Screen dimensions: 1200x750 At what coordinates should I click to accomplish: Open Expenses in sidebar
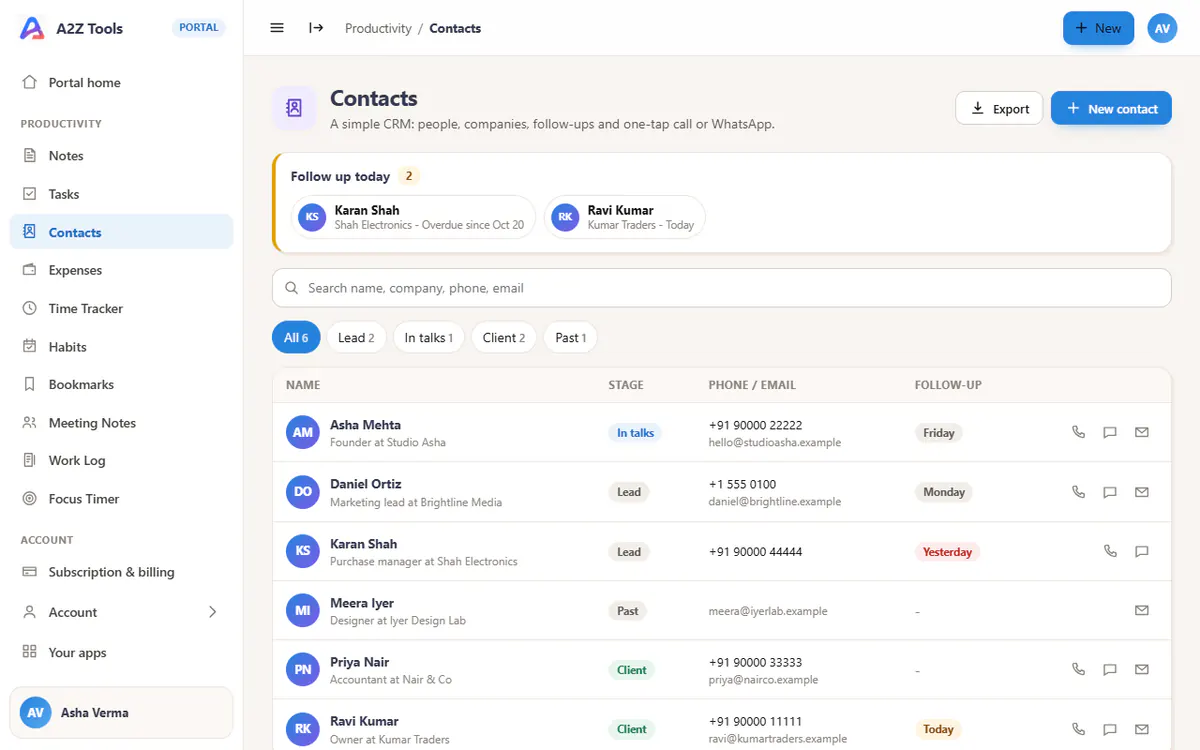click(x=121, y=270)
